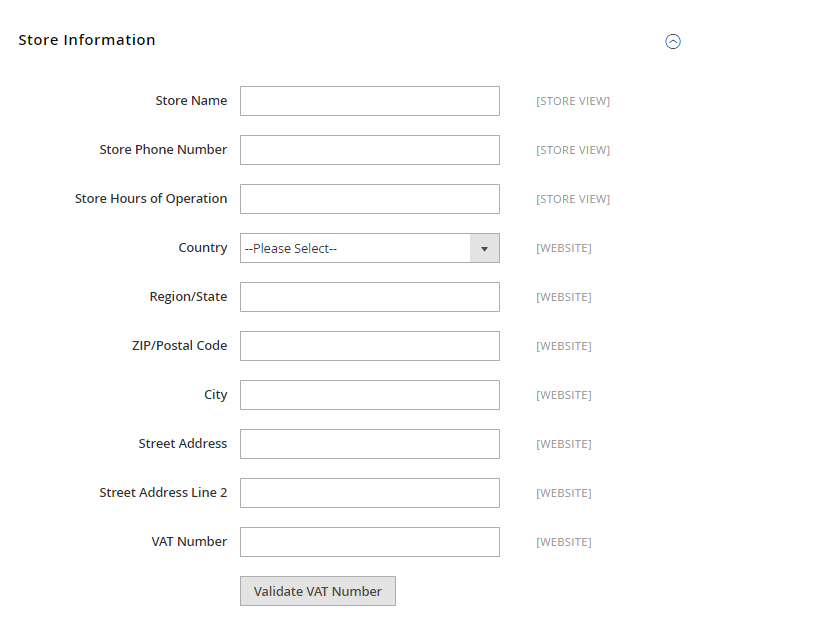The height and width of the screenshot is (624, 825).
Task: Click the Street Address Line 2 label
Action: [163, 492]
